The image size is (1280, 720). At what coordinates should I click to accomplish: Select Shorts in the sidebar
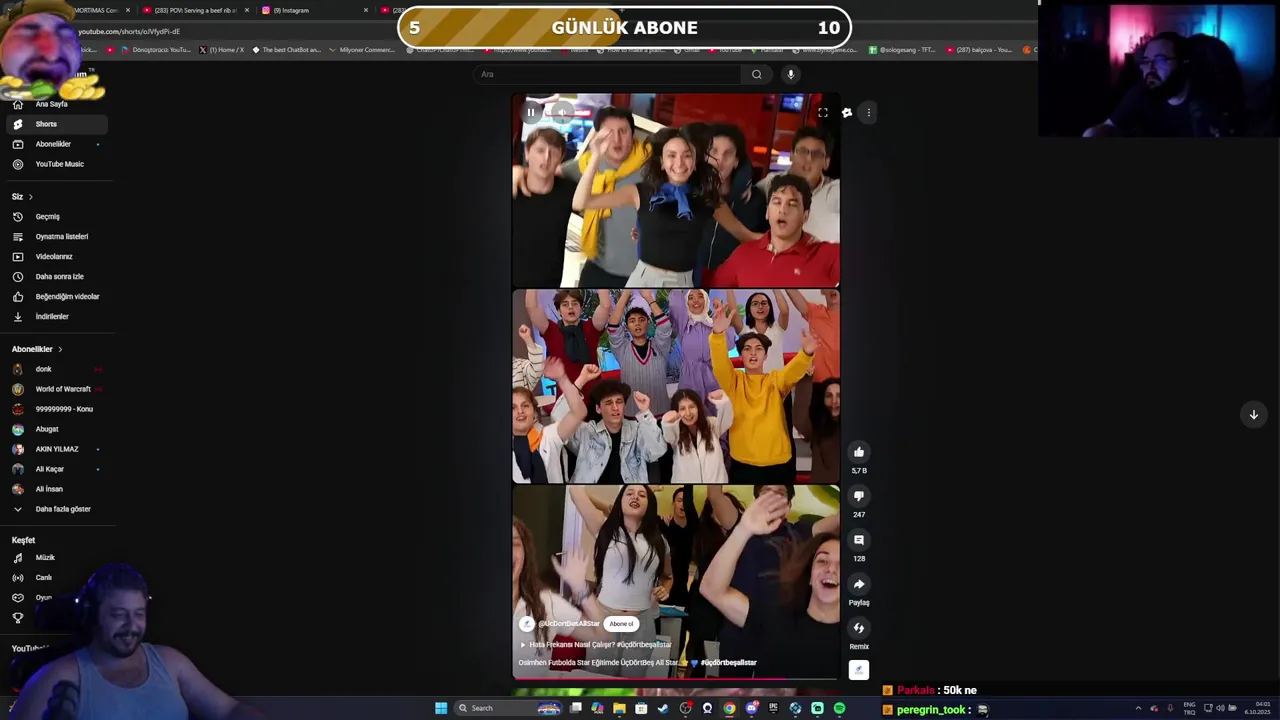coord(57,124)
